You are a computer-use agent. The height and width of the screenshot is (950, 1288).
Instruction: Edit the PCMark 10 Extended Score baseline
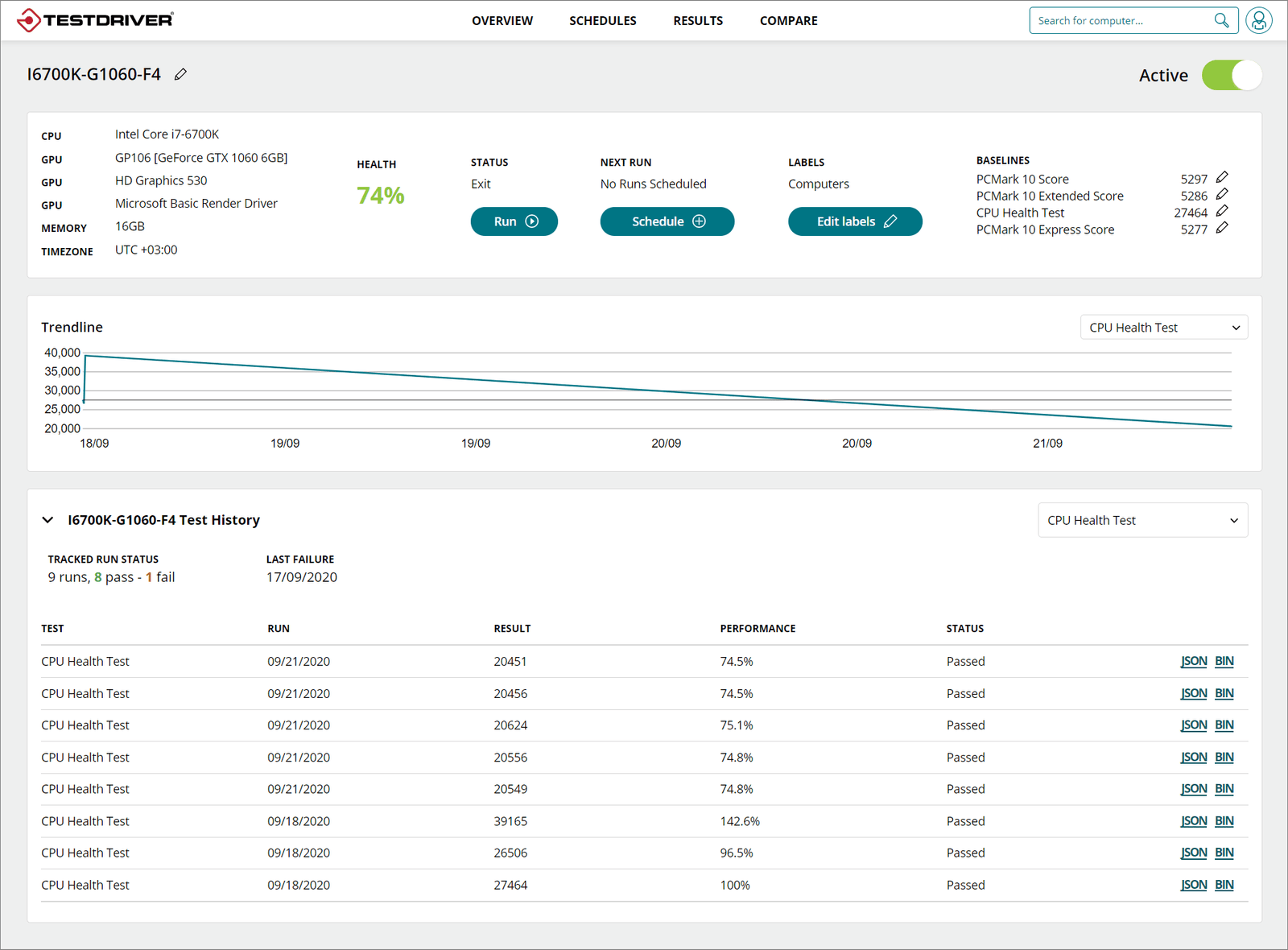pyautogui.click(x=1222, y=194)
